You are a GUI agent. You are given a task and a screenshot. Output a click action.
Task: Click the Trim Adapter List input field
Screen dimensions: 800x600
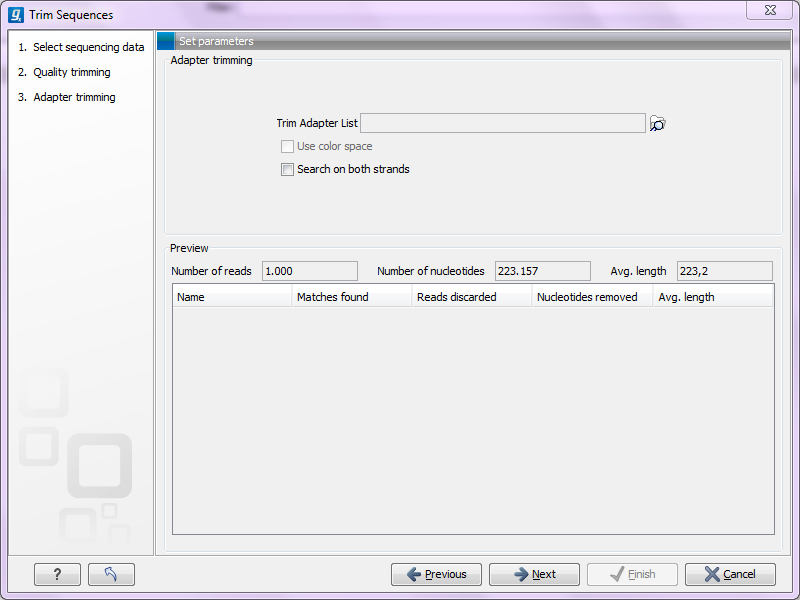(503, 123)
